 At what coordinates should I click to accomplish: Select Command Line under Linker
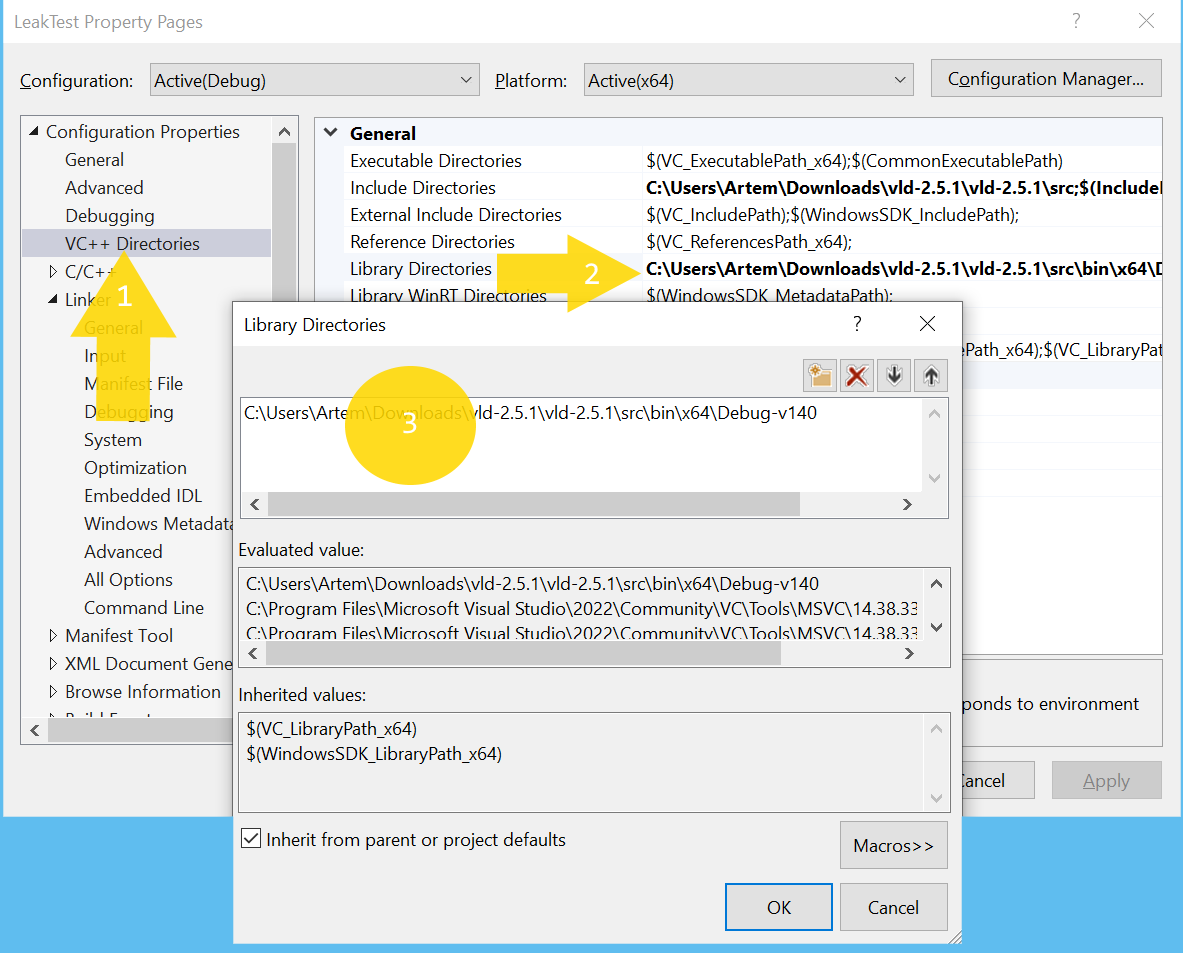[x=143, y=607]
